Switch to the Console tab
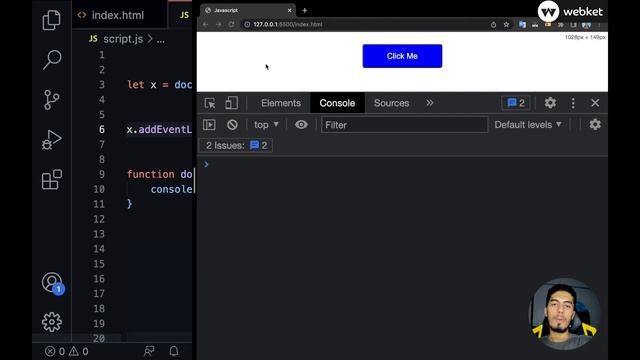 (337, 103)
